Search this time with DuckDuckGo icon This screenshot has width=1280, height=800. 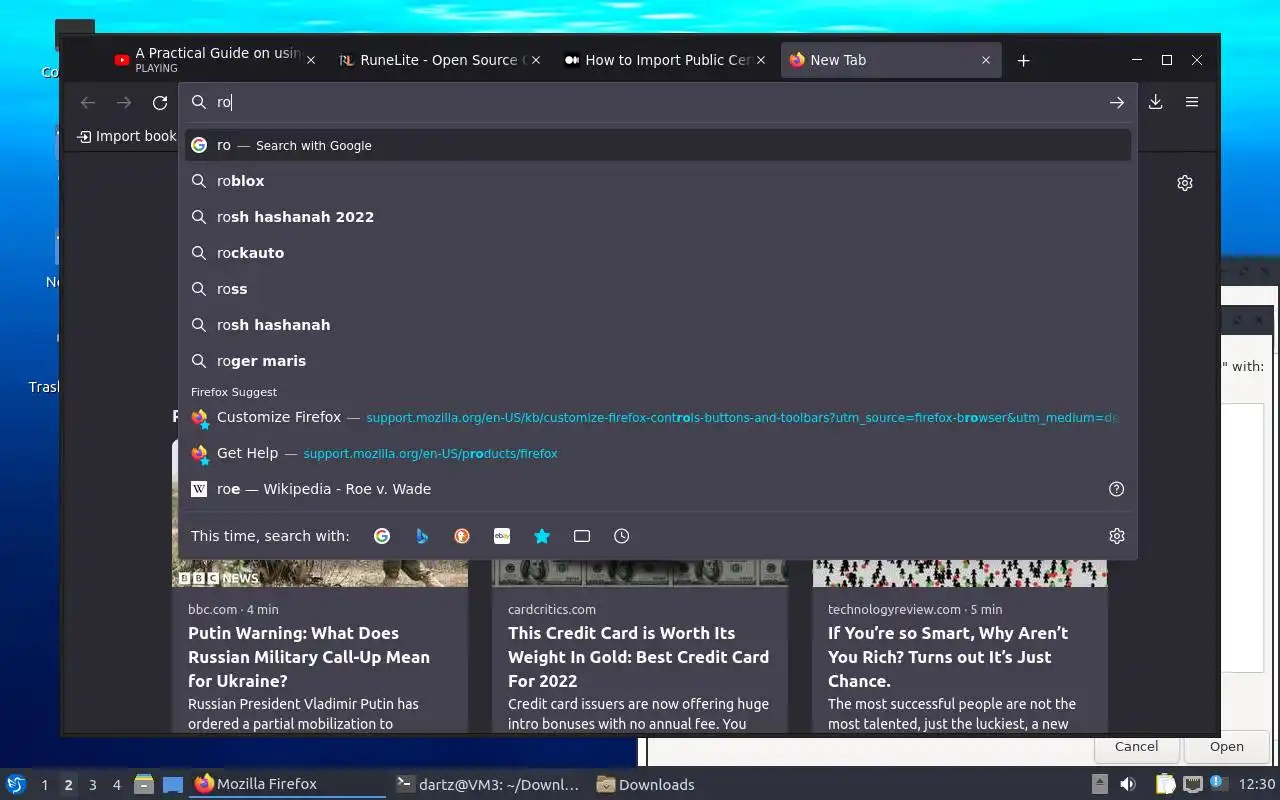click(x=462, y=536)
